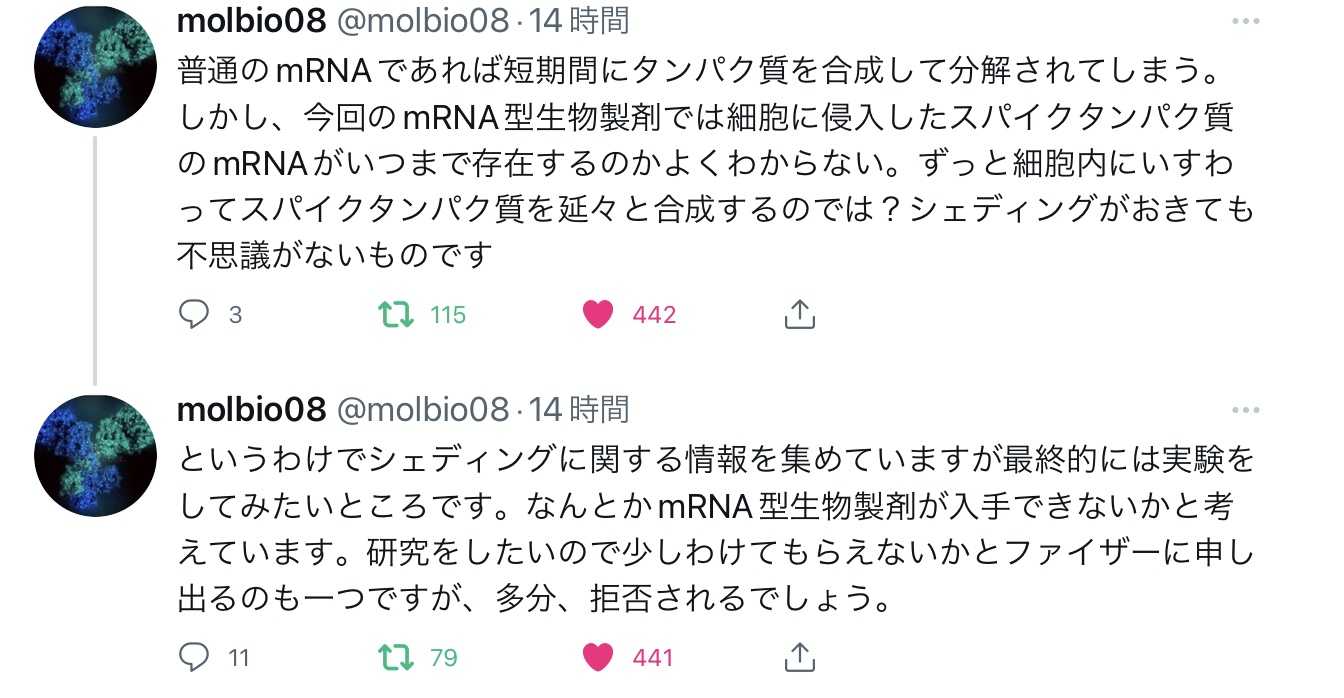Open bold molbio08 display name on second tweet
Image resolution: width=1344 pixels, height=698 pixels.
tap(251, 409)
